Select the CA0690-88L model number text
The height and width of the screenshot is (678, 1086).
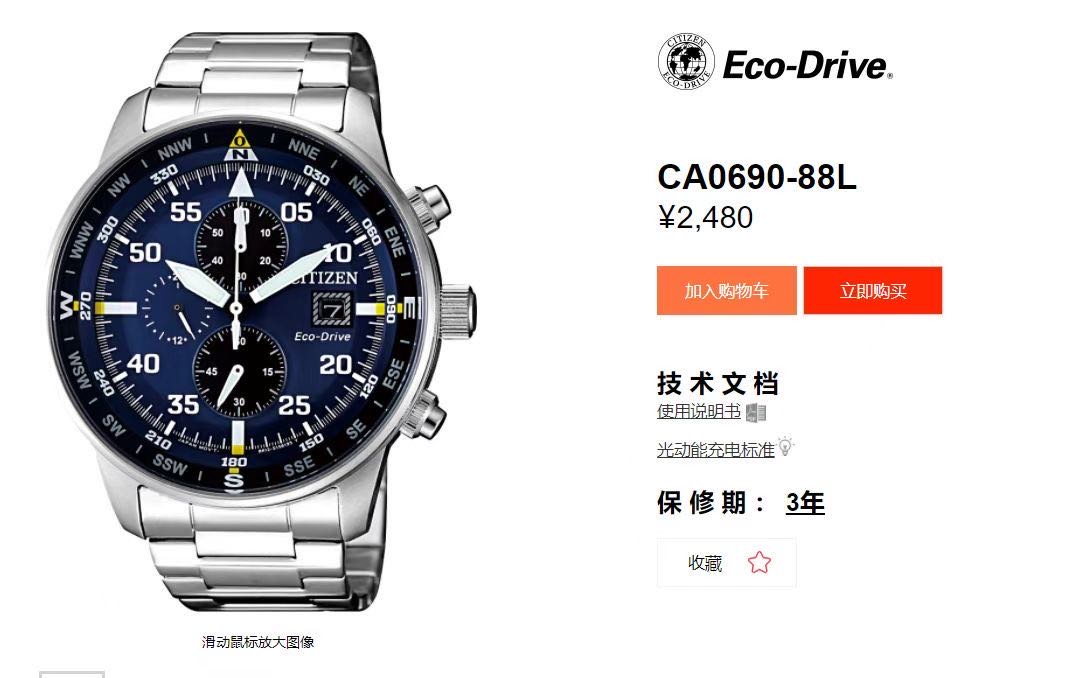(x=756, y=177)
